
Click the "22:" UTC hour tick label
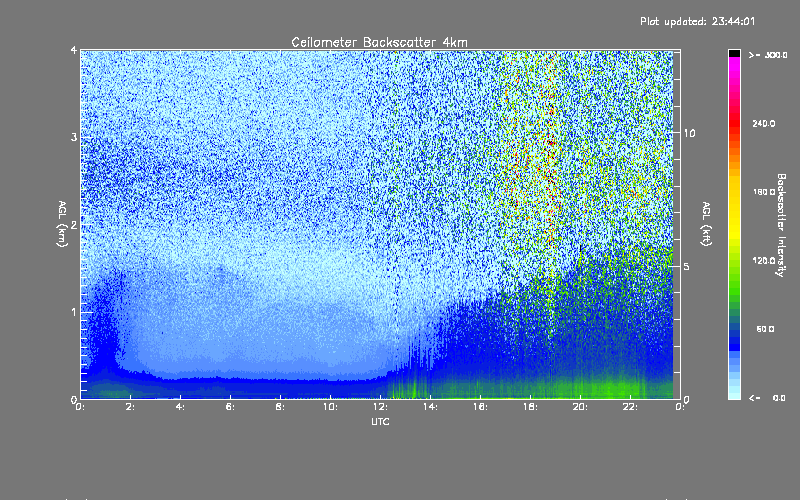tap(630, 407)
